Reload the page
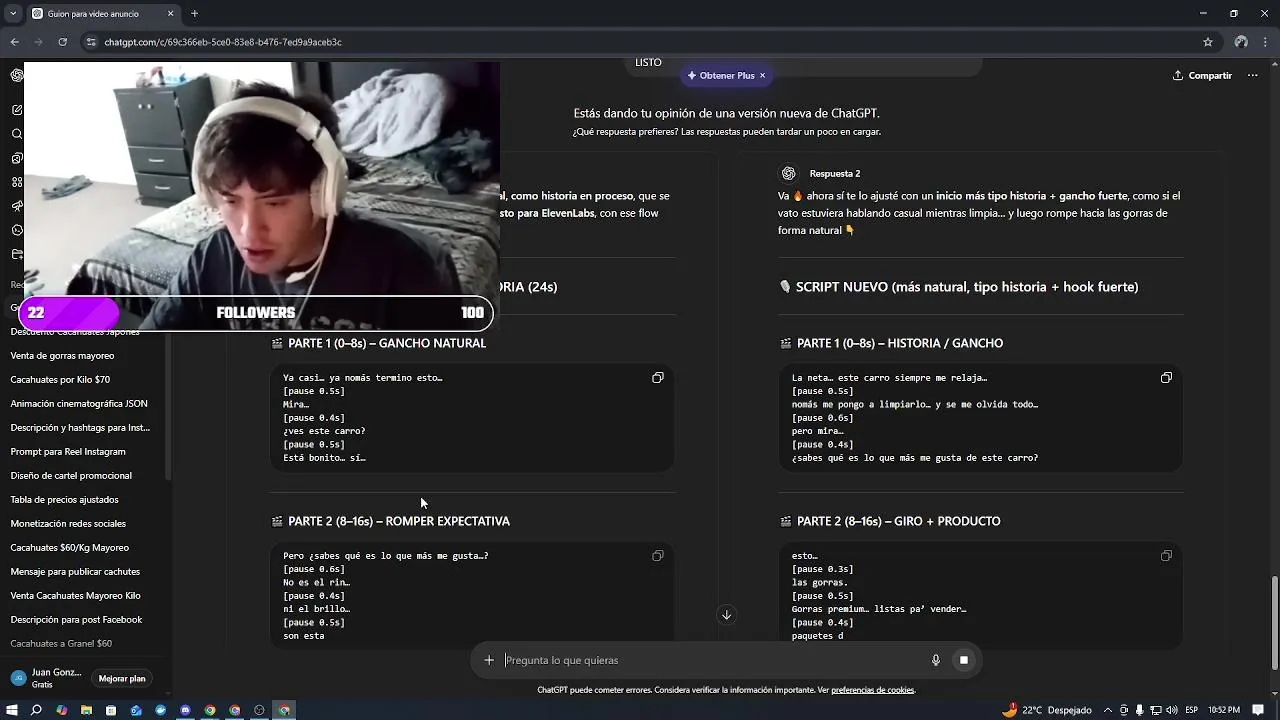Viewport: 1280px width, 720px height. point(62,42)
